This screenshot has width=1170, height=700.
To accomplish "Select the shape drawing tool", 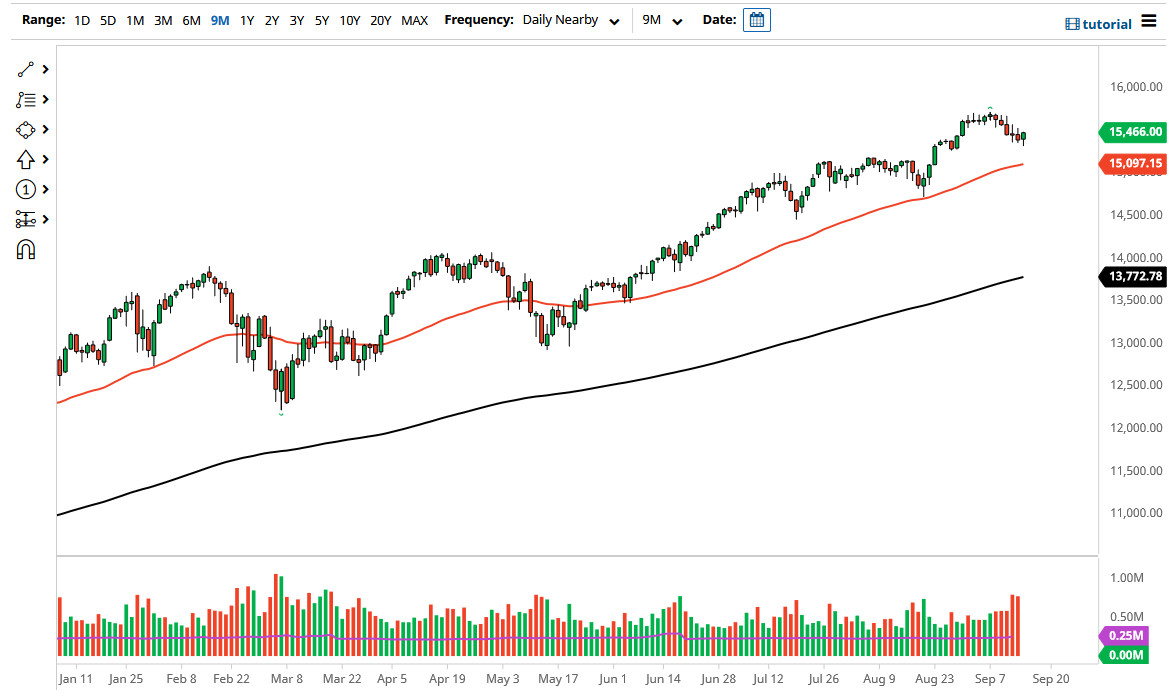I will 26,129.
